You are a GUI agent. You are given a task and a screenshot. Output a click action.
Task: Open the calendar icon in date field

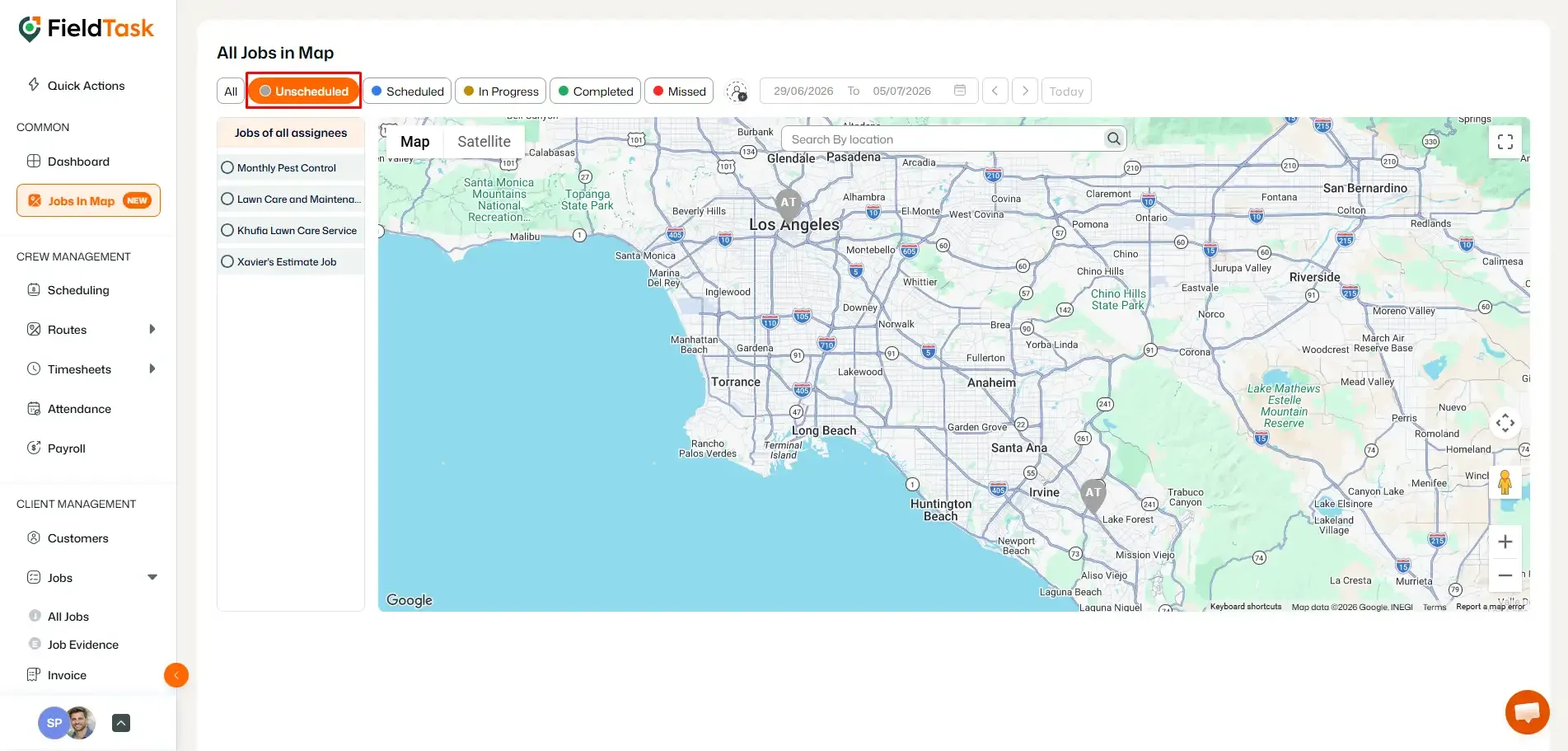[960, 91]
